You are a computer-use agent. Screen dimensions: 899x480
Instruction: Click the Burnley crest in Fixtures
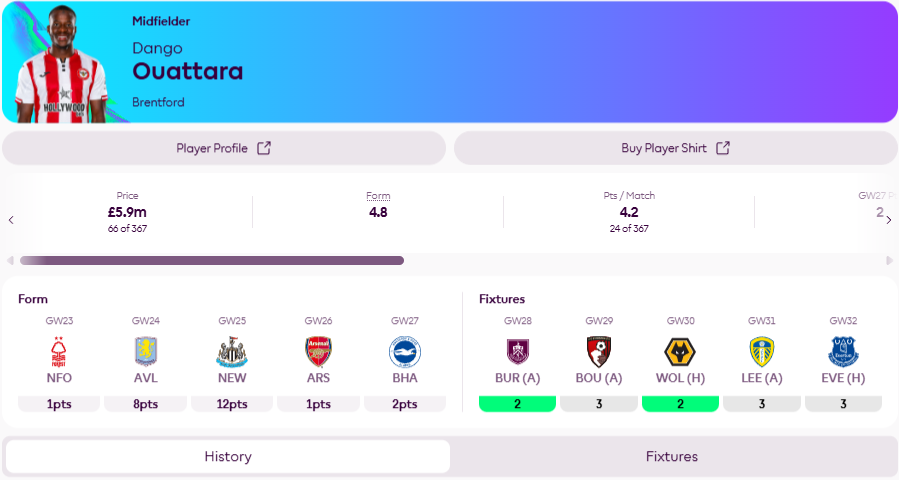[517, 352]
